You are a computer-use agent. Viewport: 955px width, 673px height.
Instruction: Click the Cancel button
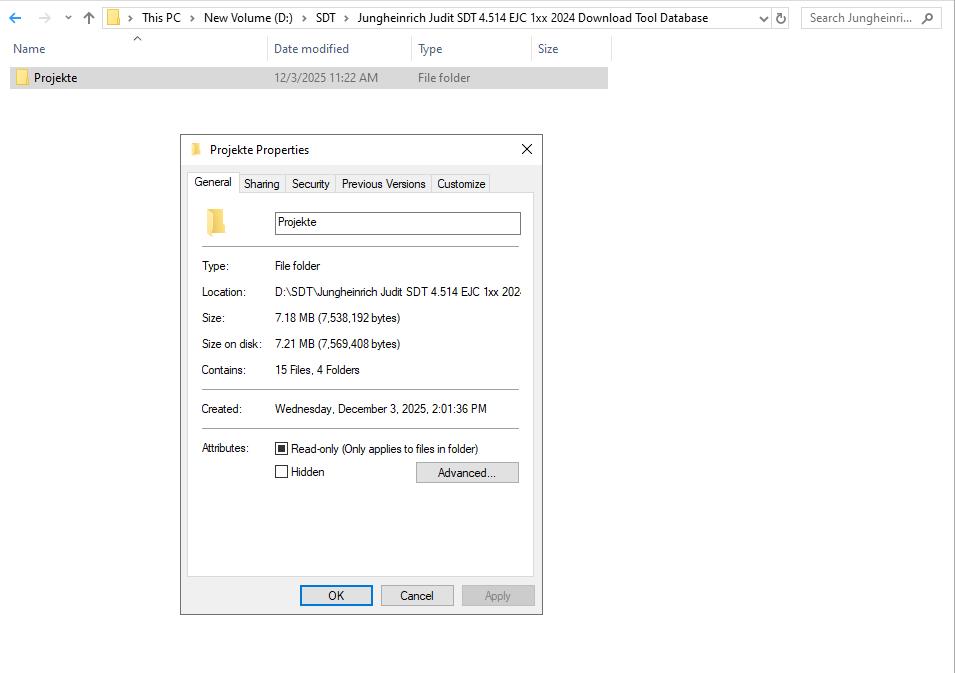tap(417, 596)
